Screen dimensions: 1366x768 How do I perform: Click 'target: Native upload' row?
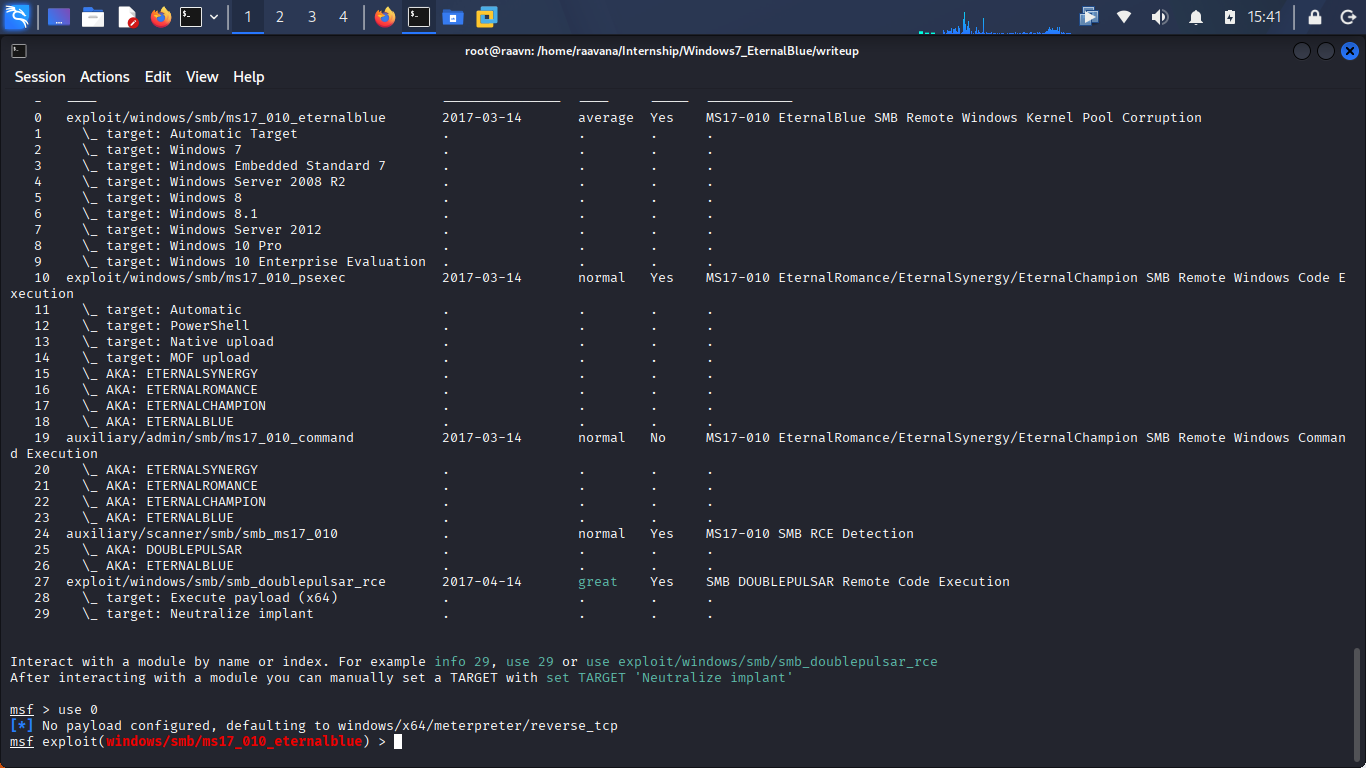click(x=178, y=342)
